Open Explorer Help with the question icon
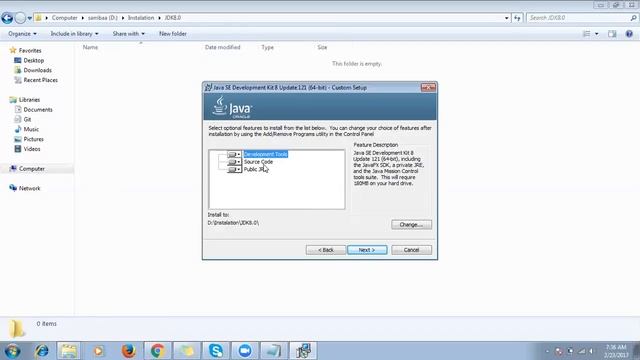This screenshot has width=640, height=360. click(629, 34)
